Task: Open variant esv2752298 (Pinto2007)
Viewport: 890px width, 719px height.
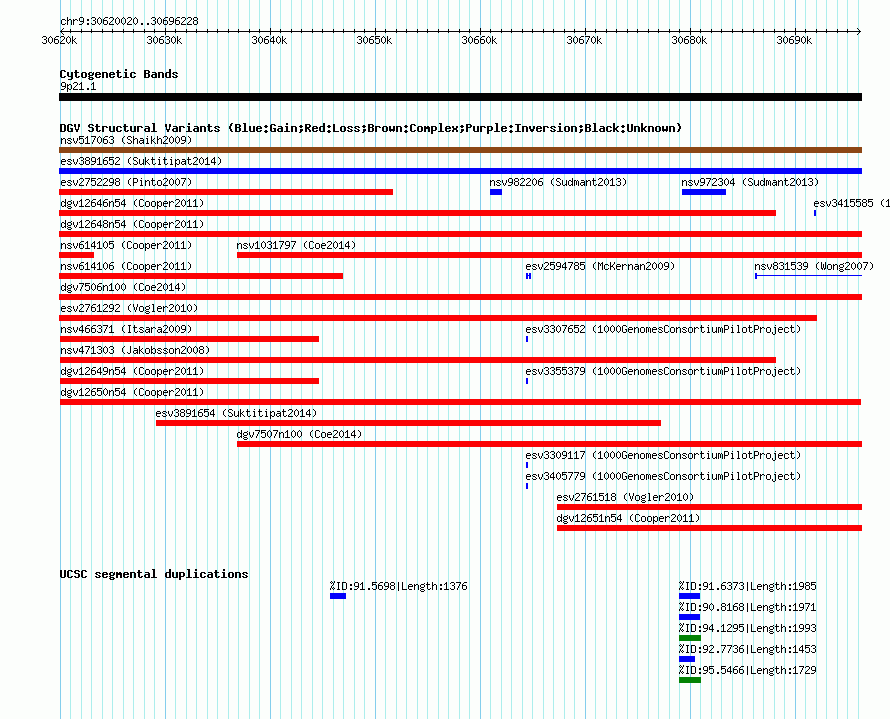Action: pyautogui.click(x=126, y=182)
